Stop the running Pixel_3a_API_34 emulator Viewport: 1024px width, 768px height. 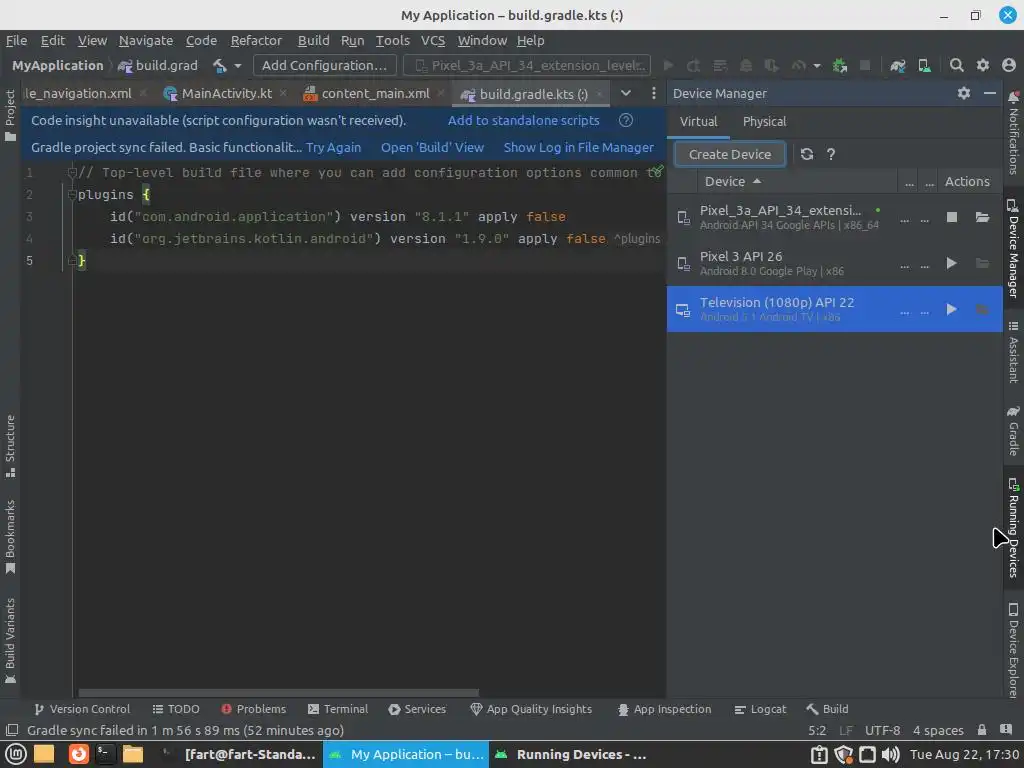(x=952, y=217)
